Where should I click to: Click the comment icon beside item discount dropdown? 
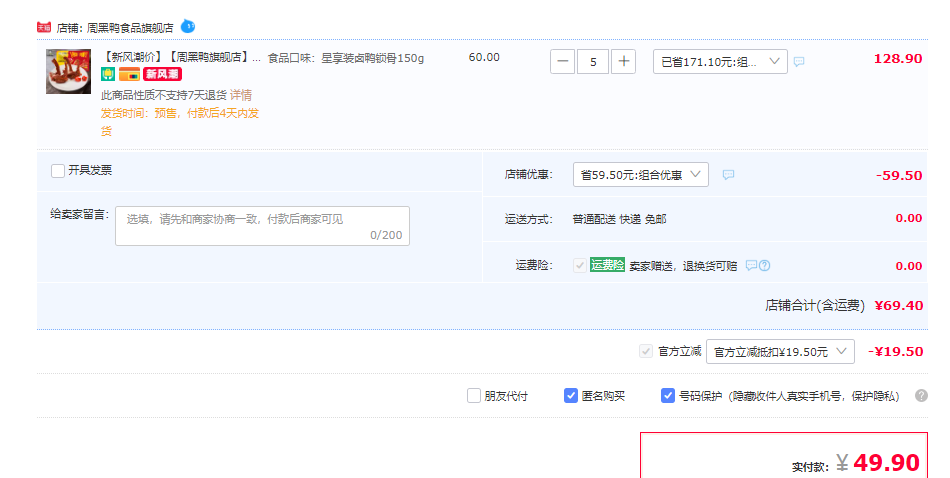[x=799, y=62]
